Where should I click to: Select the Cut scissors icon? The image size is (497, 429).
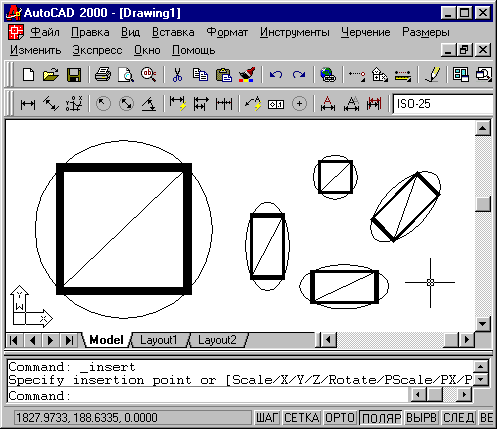177,75
